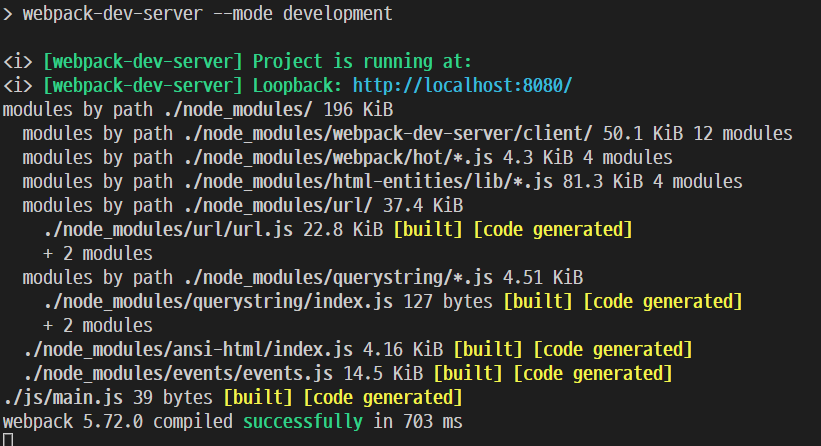
Task: Click the webpack/hot/*.js 4.3 KiB line
Action: pos(347,158)
